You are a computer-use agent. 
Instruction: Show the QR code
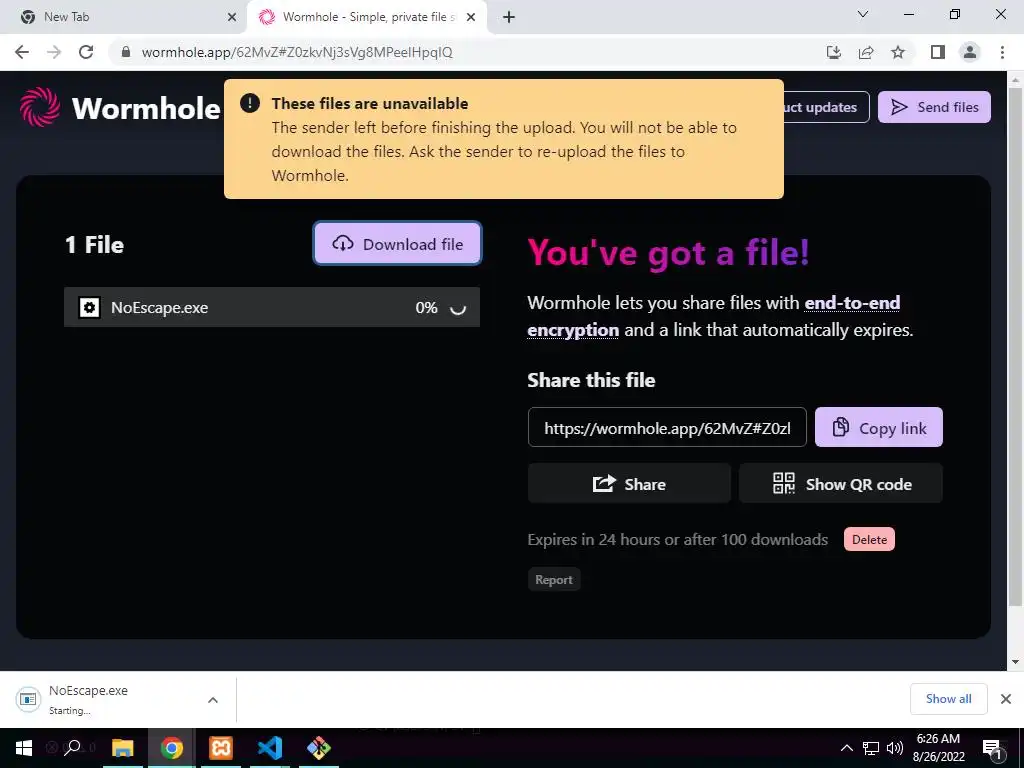(840, 484)
